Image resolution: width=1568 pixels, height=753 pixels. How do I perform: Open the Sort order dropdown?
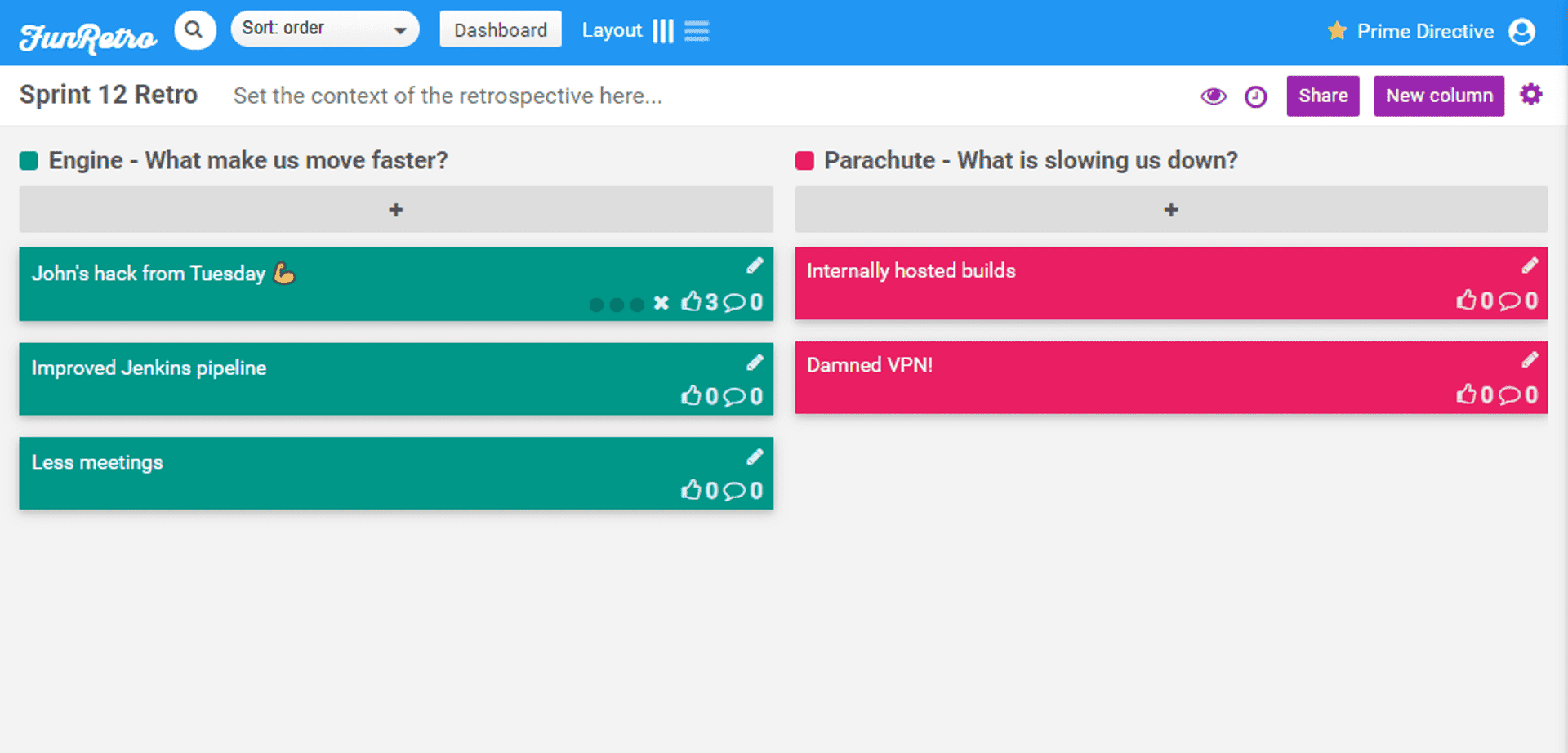tap(324, 29)
